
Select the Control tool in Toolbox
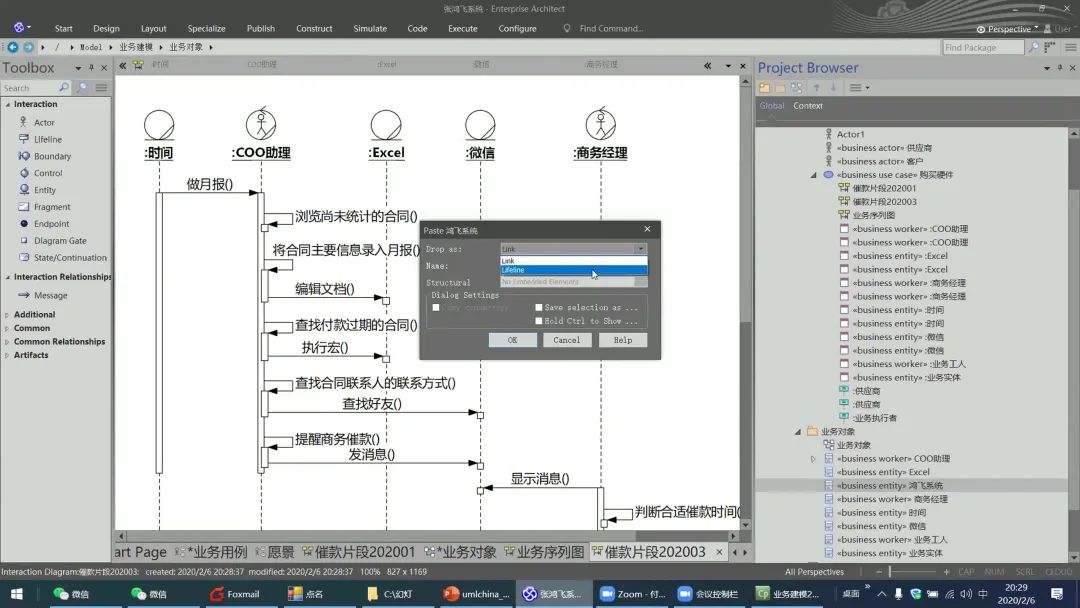40,173
